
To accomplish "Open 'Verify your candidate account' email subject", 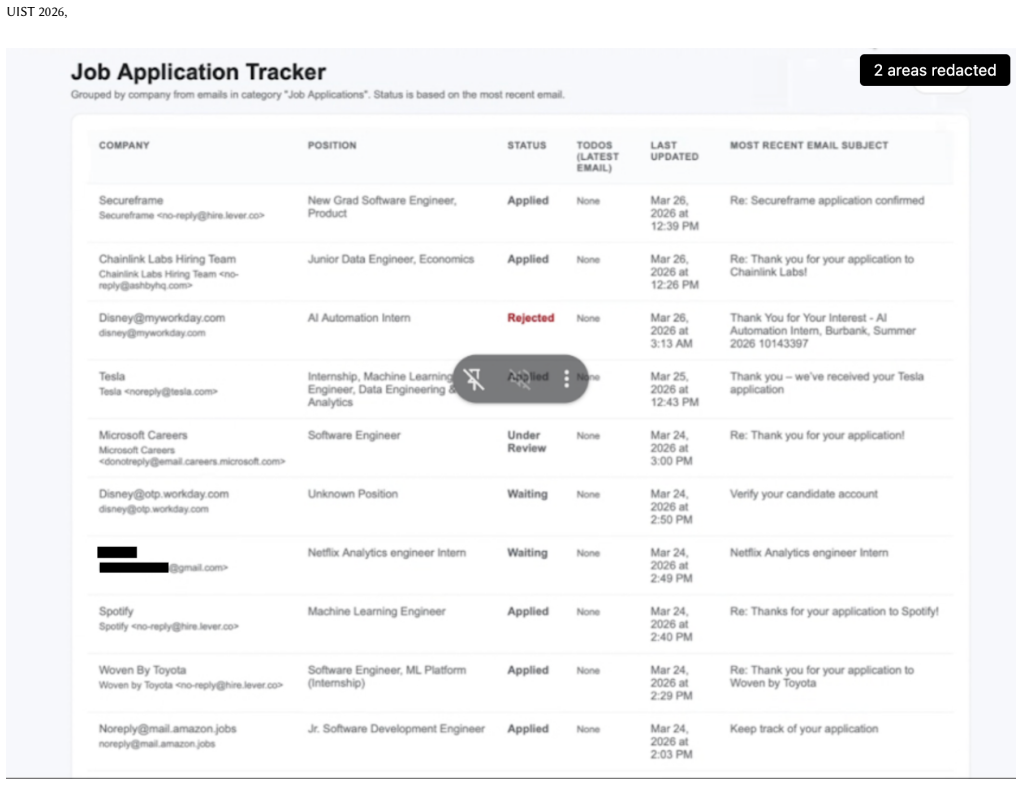I will coord(804,494).
